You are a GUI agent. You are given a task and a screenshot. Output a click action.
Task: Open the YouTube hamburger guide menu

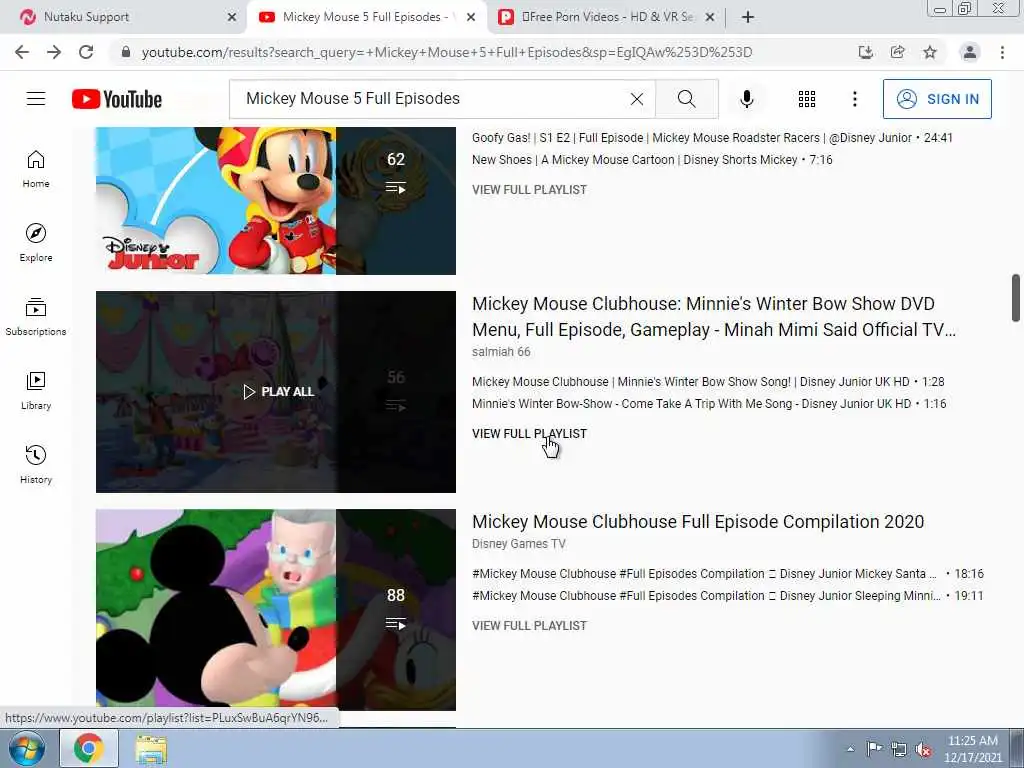36,99
